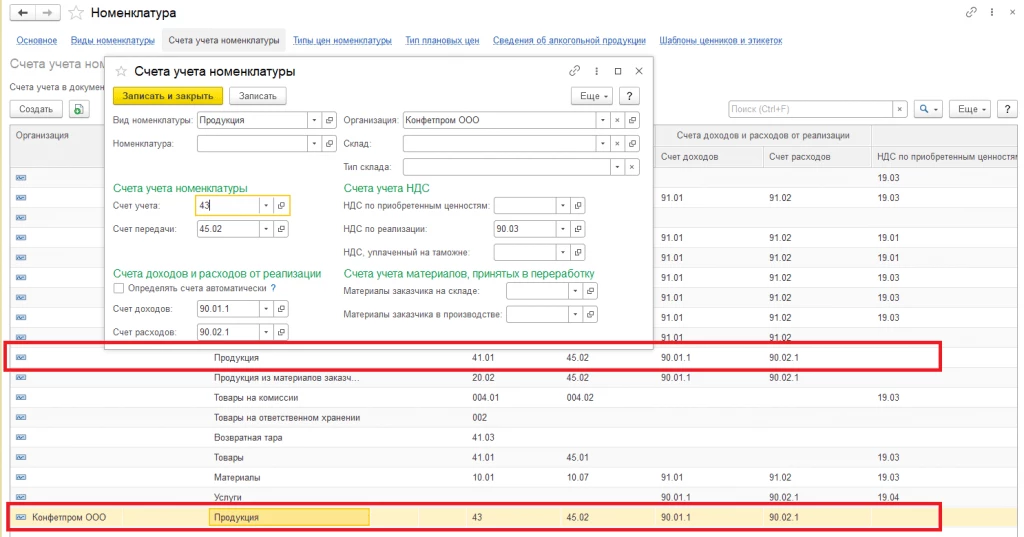
Task: Star the Счета учета номенклатуры dialog
Action: click(121, 71)
